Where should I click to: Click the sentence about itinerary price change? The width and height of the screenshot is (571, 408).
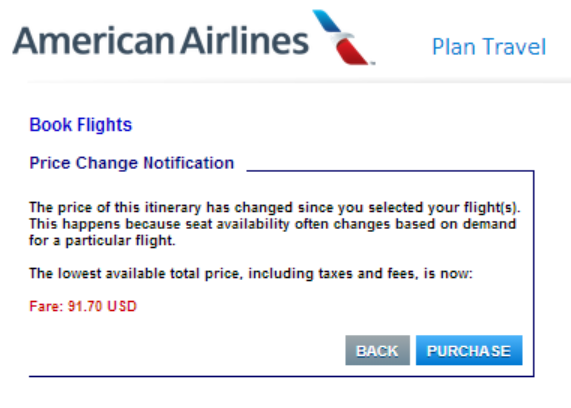[x=275, y=207]
